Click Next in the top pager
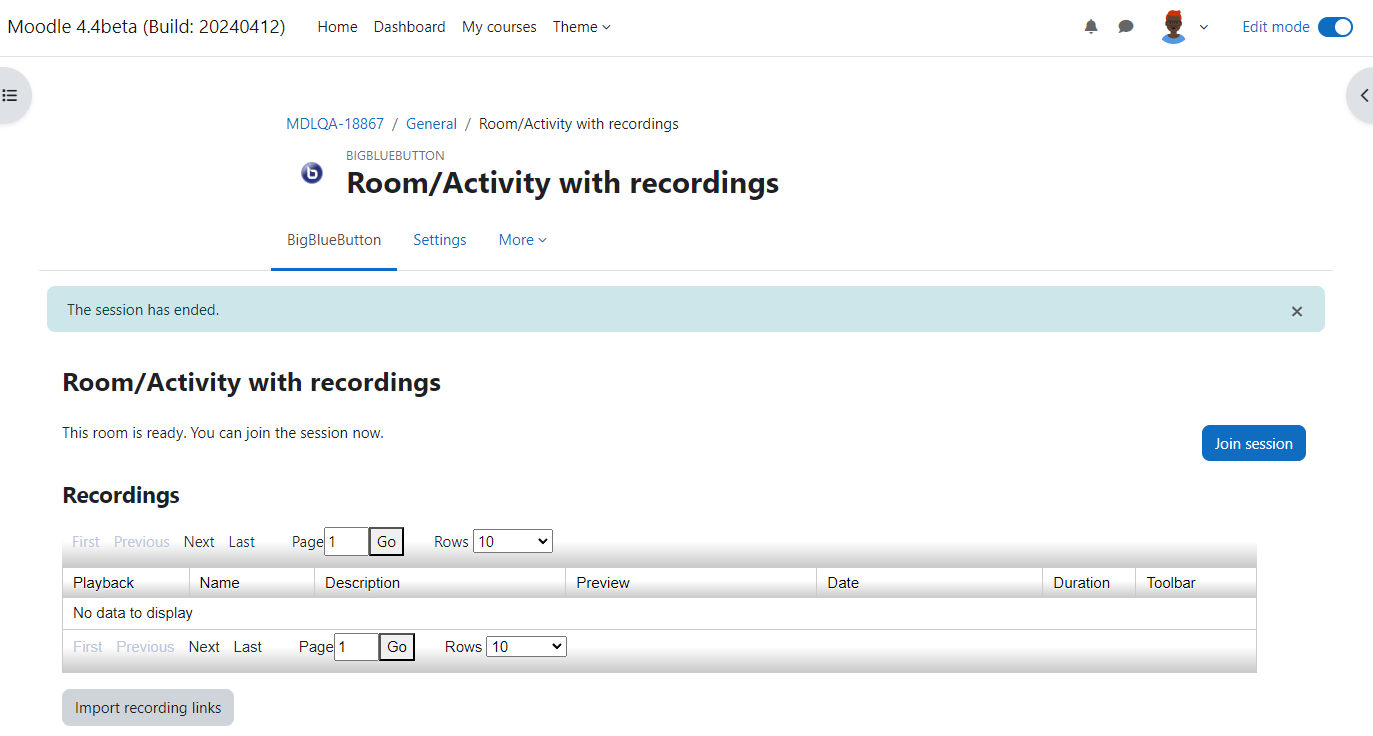The width and height of the screenshot is (1373, 736). 199,542
